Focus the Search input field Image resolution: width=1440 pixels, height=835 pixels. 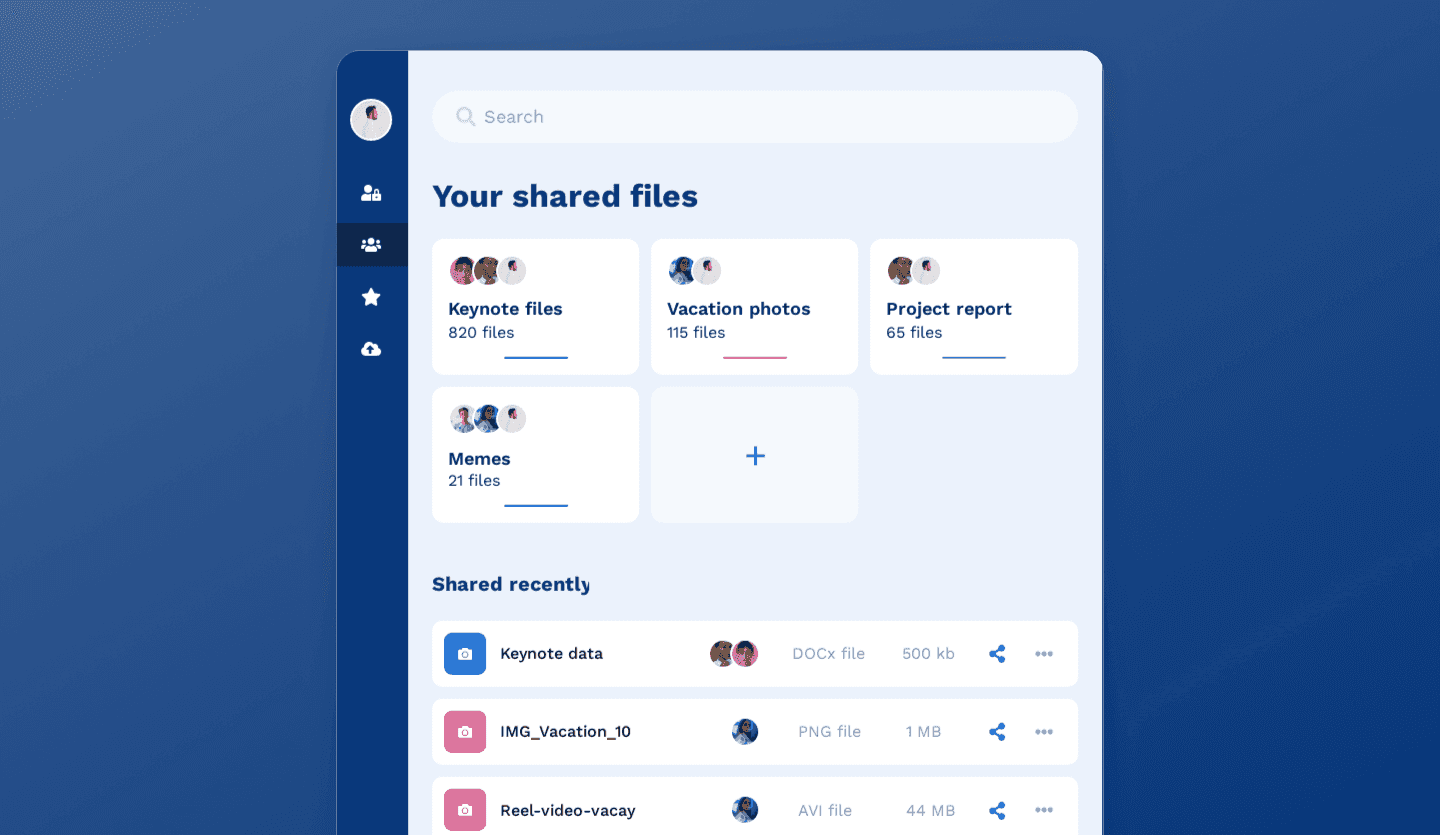755,117
